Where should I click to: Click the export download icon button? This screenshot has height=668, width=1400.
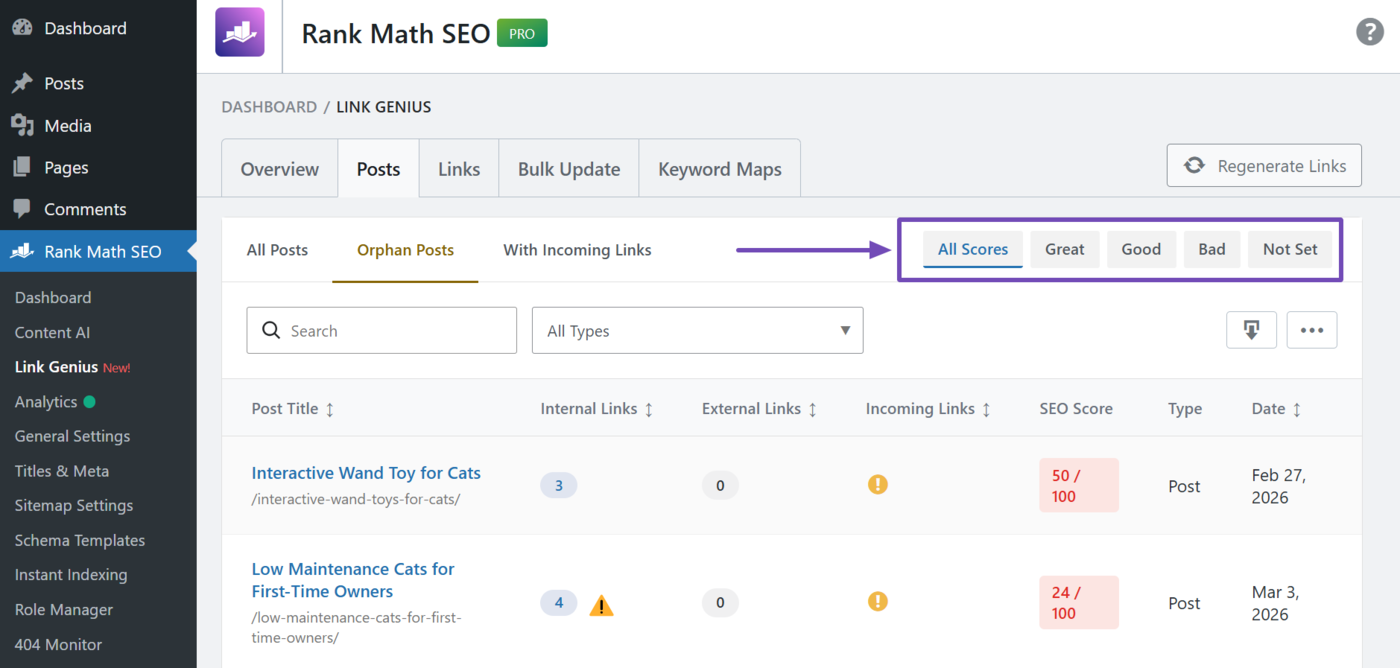coord(1251,330)
